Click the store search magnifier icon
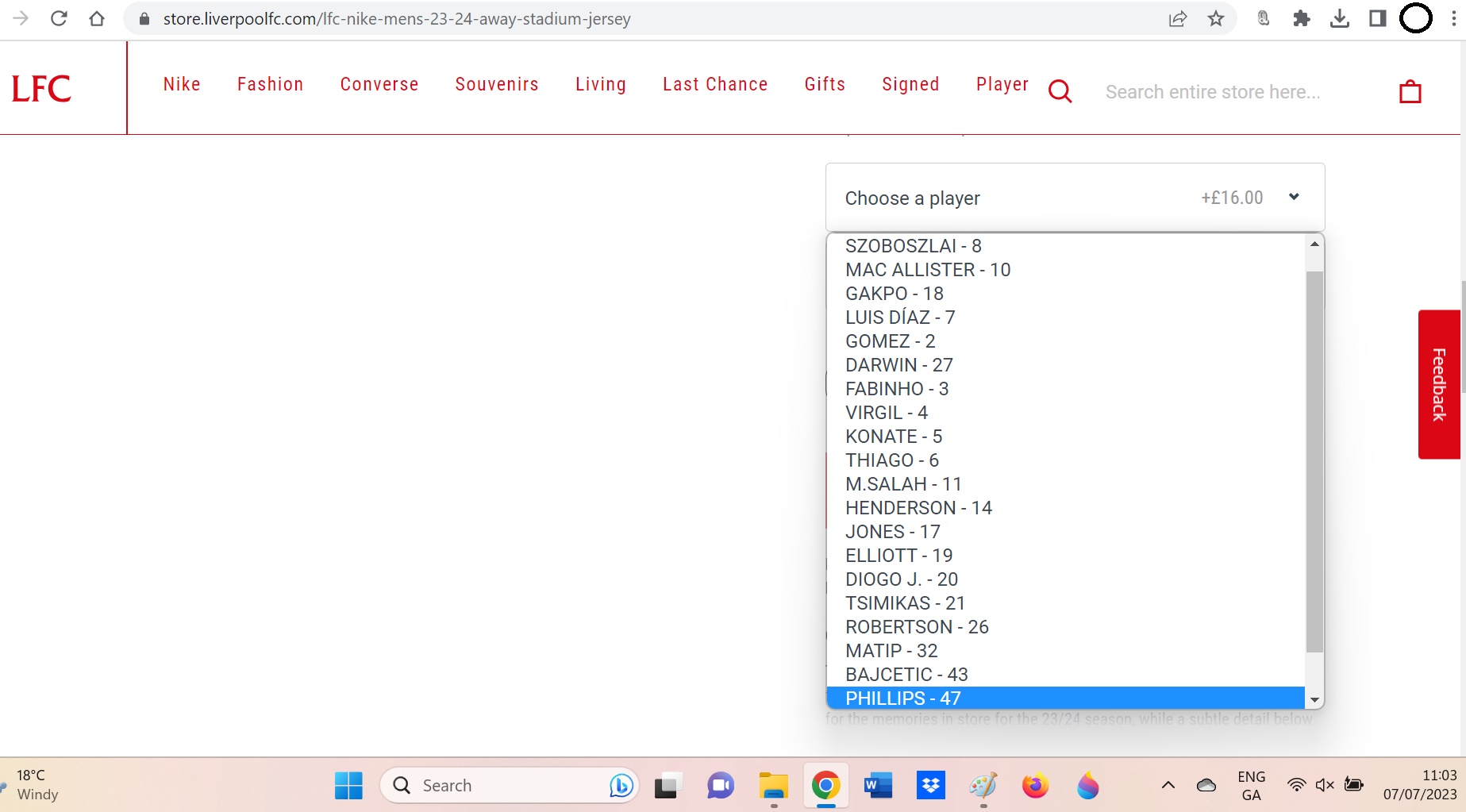Screen dimensions: 1466x812 [1060, 91]
